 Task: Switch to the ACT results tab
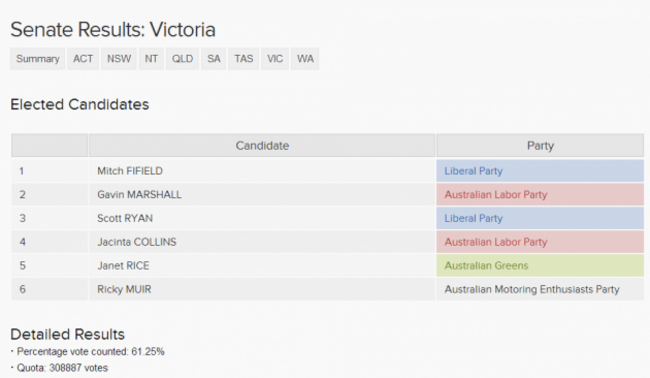click(x=83, y=59)
